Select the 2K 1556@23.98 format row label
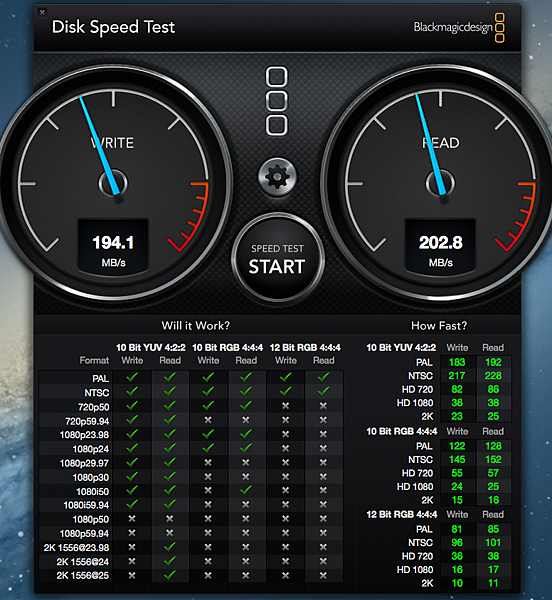This screenshot has width=552, height=600. [77, 548]
